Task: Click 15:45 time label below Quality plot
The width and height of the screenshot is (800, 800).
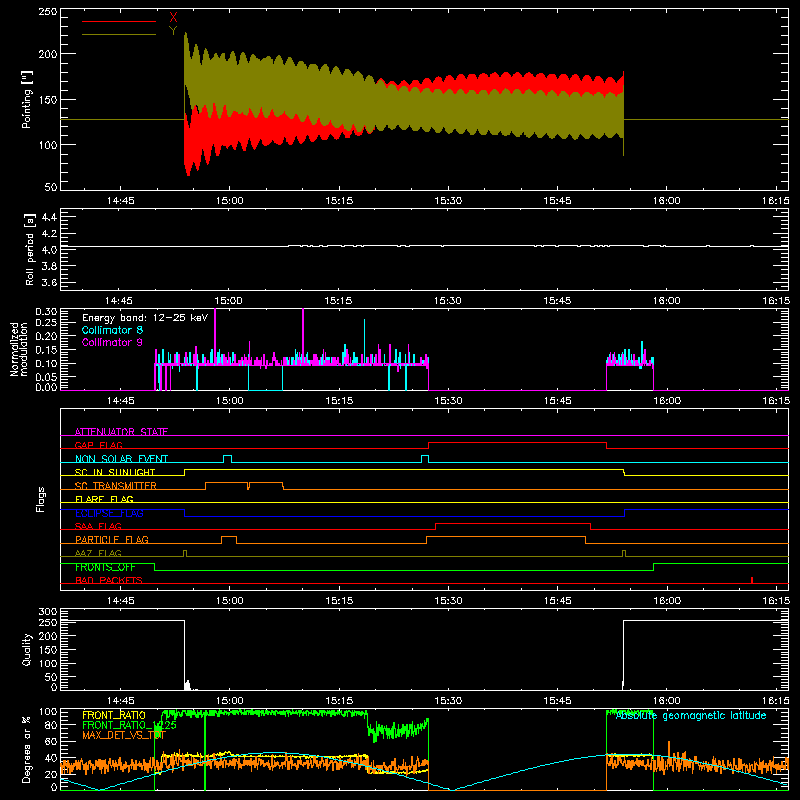Action: (557, 701)
